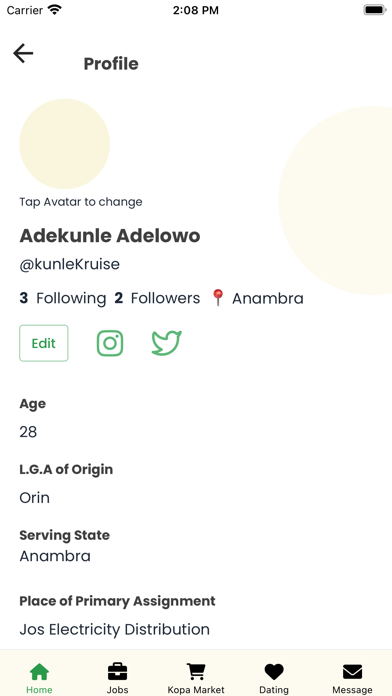Open the Instagram profile icon
This screenshot has height=696, width=392.
point(110,343)
